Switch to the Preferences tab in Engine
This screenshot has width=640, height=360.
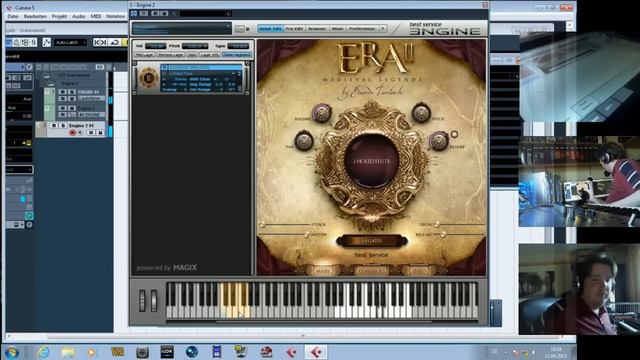[x=362, y=29]
